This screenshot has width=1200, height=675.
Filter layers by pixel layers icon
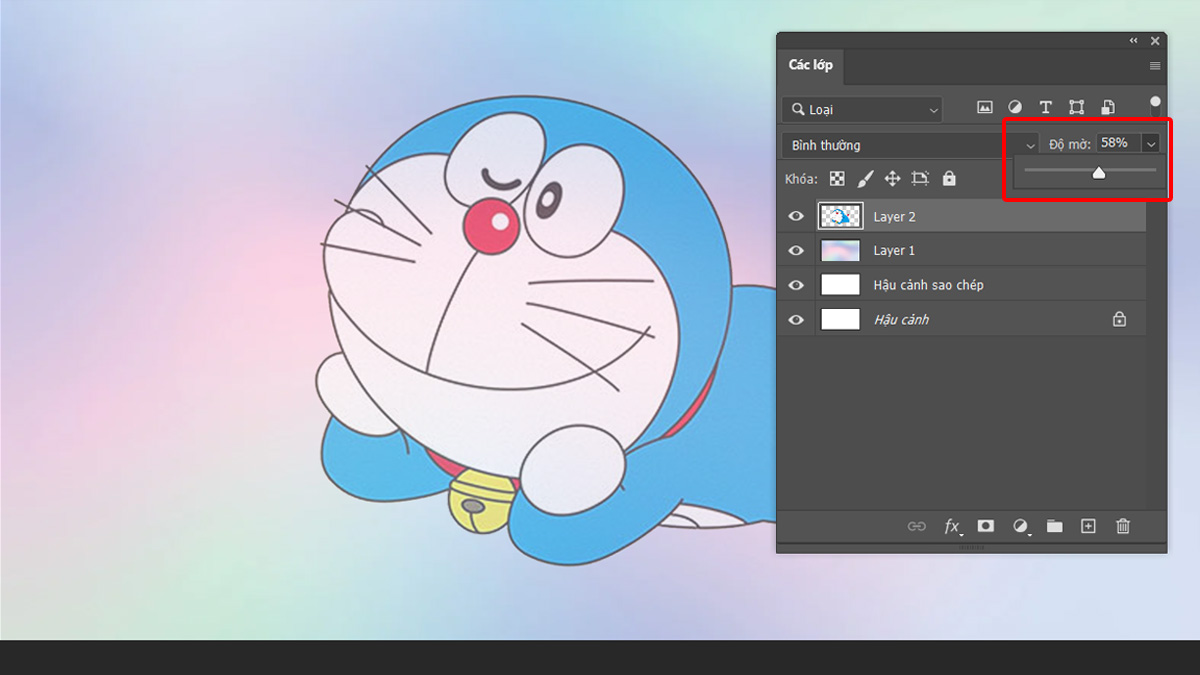[x=985, y=107]
